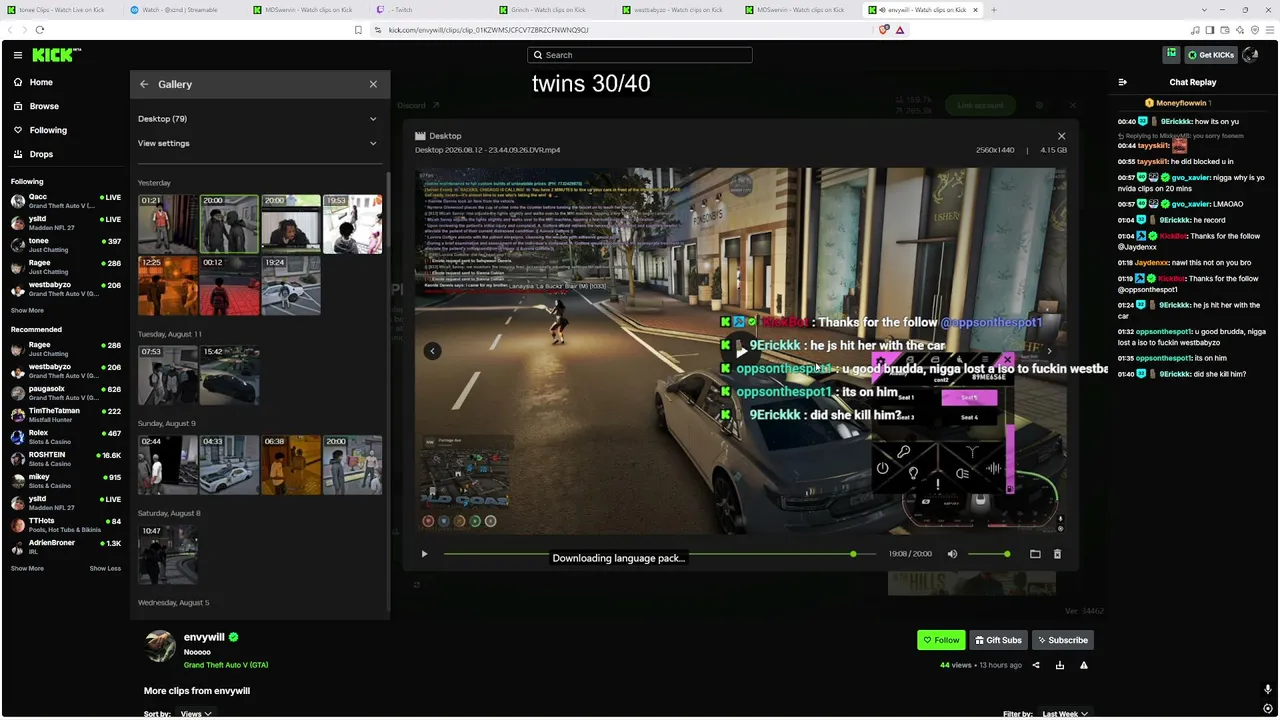Expand the Desktop (79) section
The width and height of the screenshot is (1280, 720).
point(258,119)
